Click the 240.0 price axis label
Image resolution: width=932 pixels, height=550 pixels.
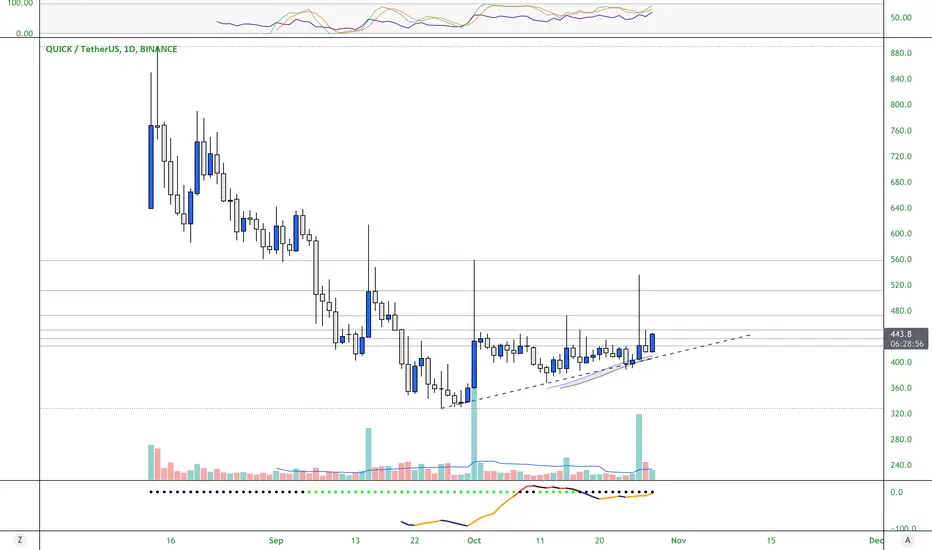(901, 465)
